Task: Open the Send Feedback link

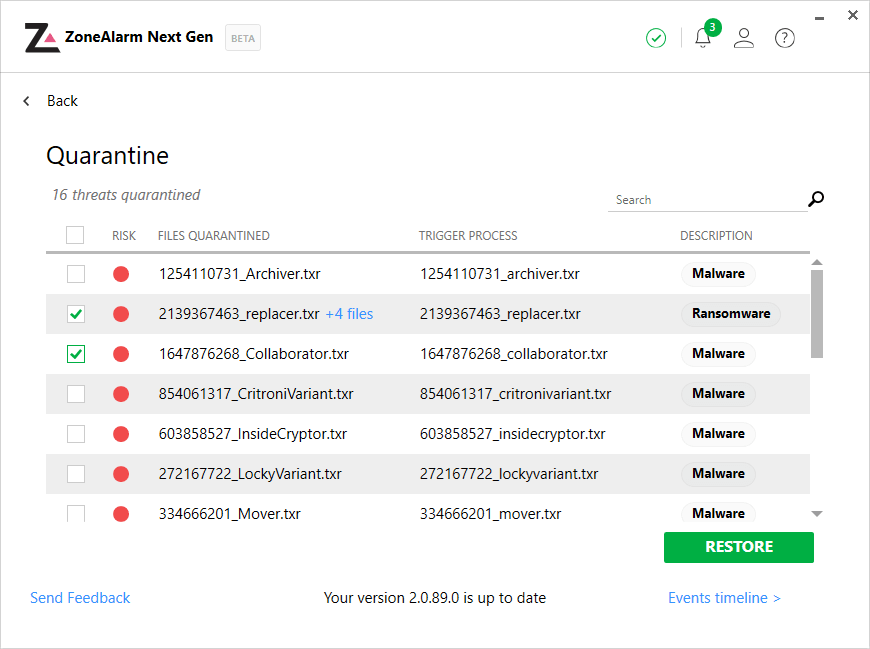Action: point(80,597)
